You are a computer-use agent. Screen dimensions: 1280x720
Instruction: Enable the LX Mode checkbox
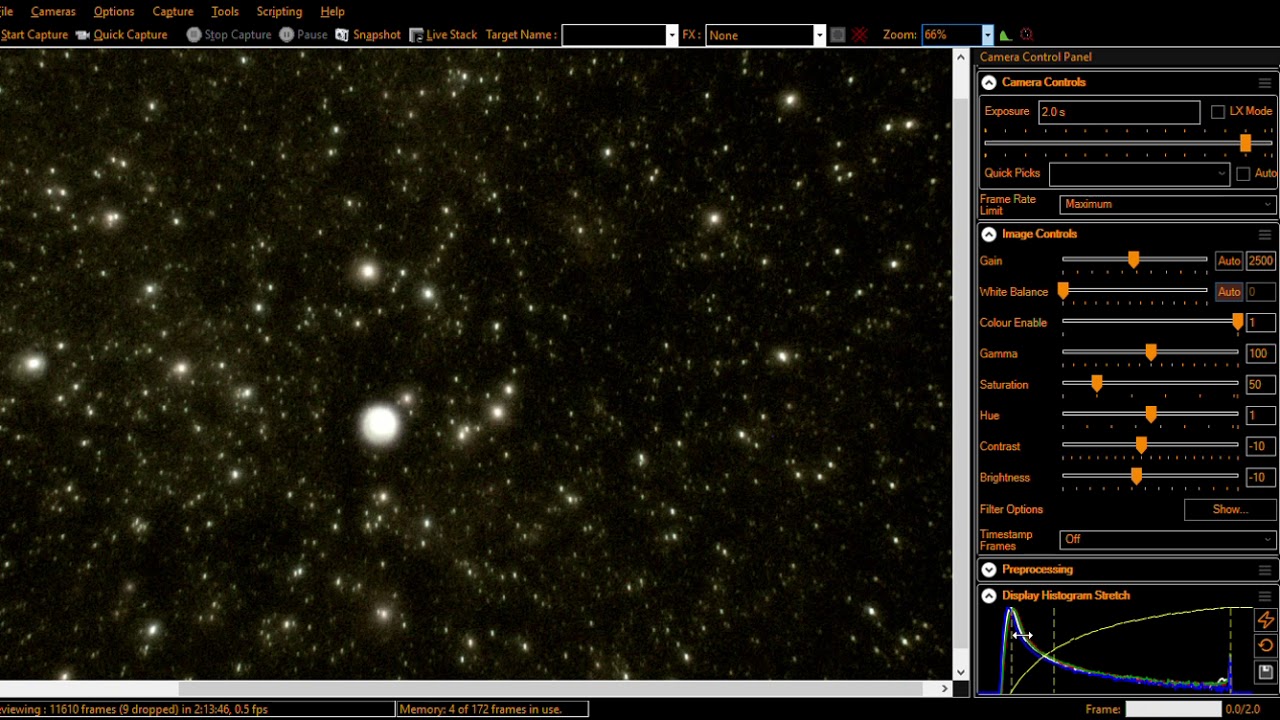pyautogui.click(x=1218, y=112)
